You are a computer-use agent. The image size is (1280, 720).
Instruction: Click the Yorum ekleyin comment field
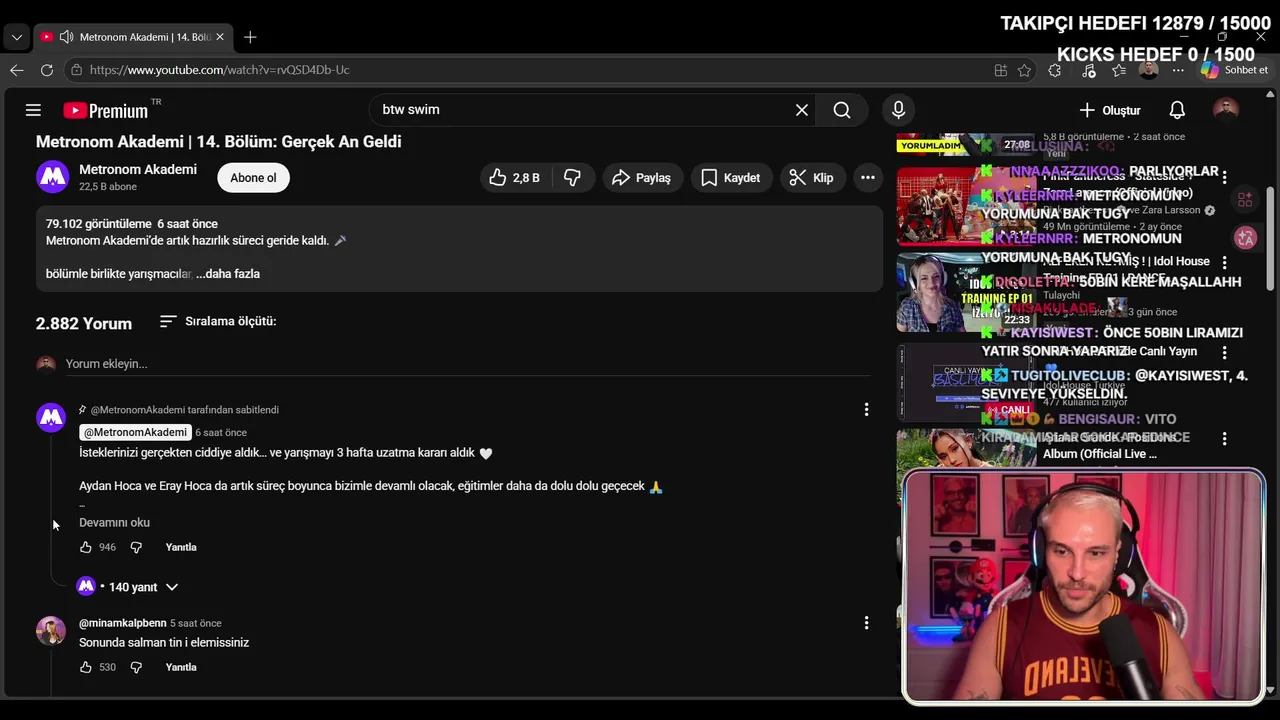click(467, 364)
